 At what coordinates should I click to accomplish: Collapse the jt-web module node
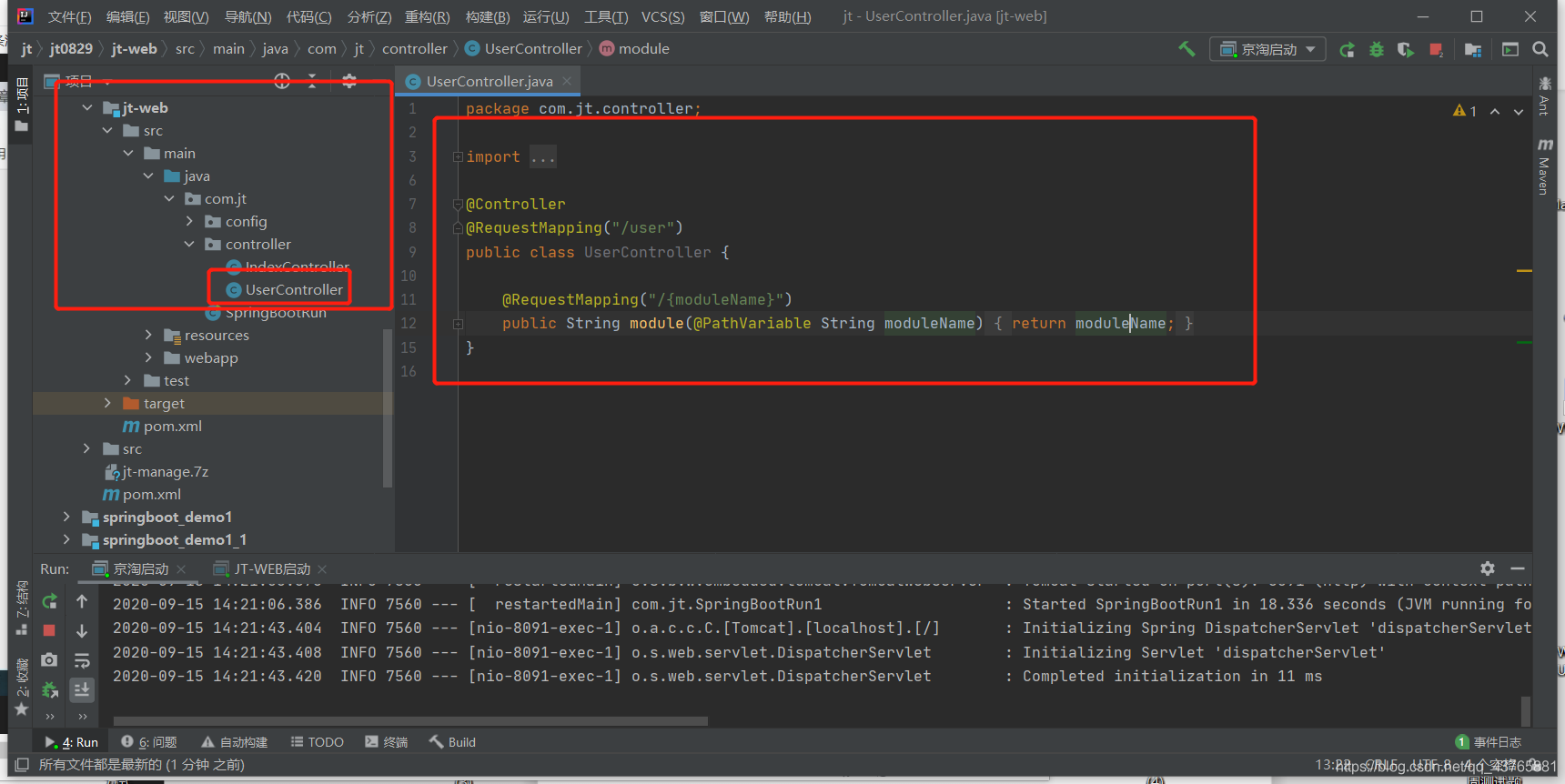87,107
